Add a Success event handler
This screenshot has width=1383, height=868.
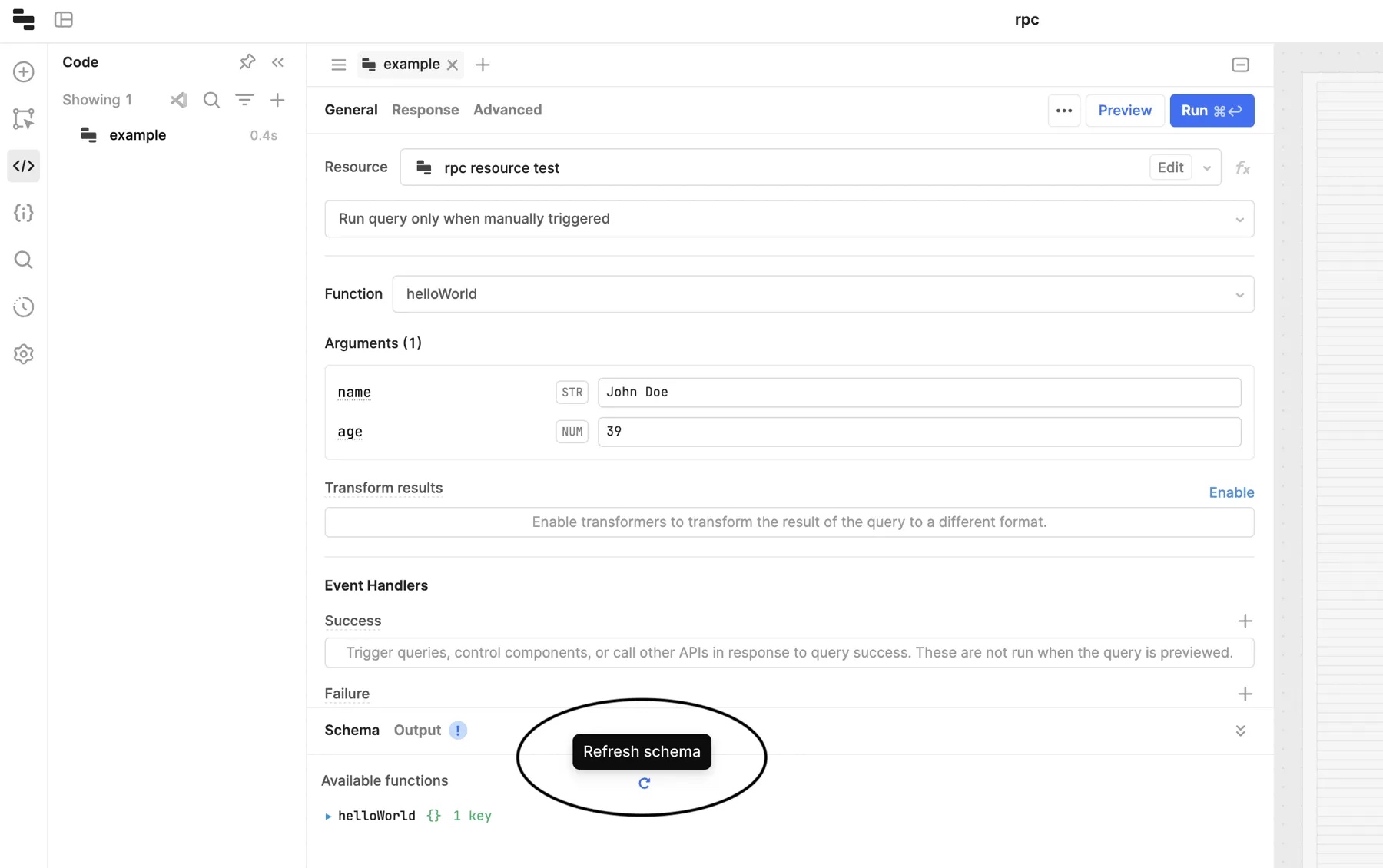pos(1245,621)
